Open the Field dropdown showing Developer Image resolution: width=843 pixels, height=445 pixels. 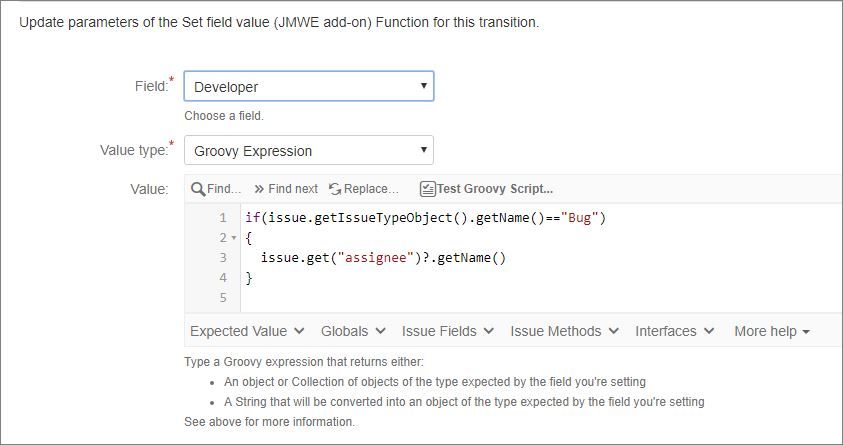point(308,86)
